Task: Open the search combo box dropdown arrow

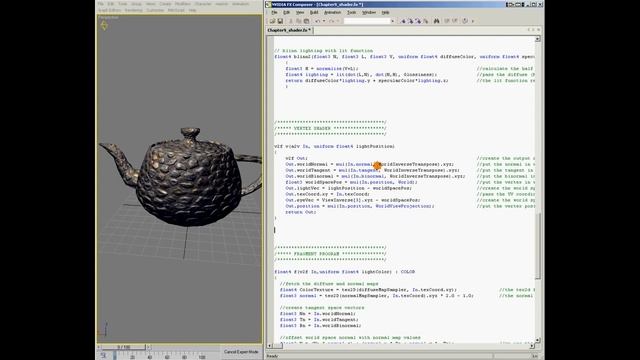Action: (393, 21)
